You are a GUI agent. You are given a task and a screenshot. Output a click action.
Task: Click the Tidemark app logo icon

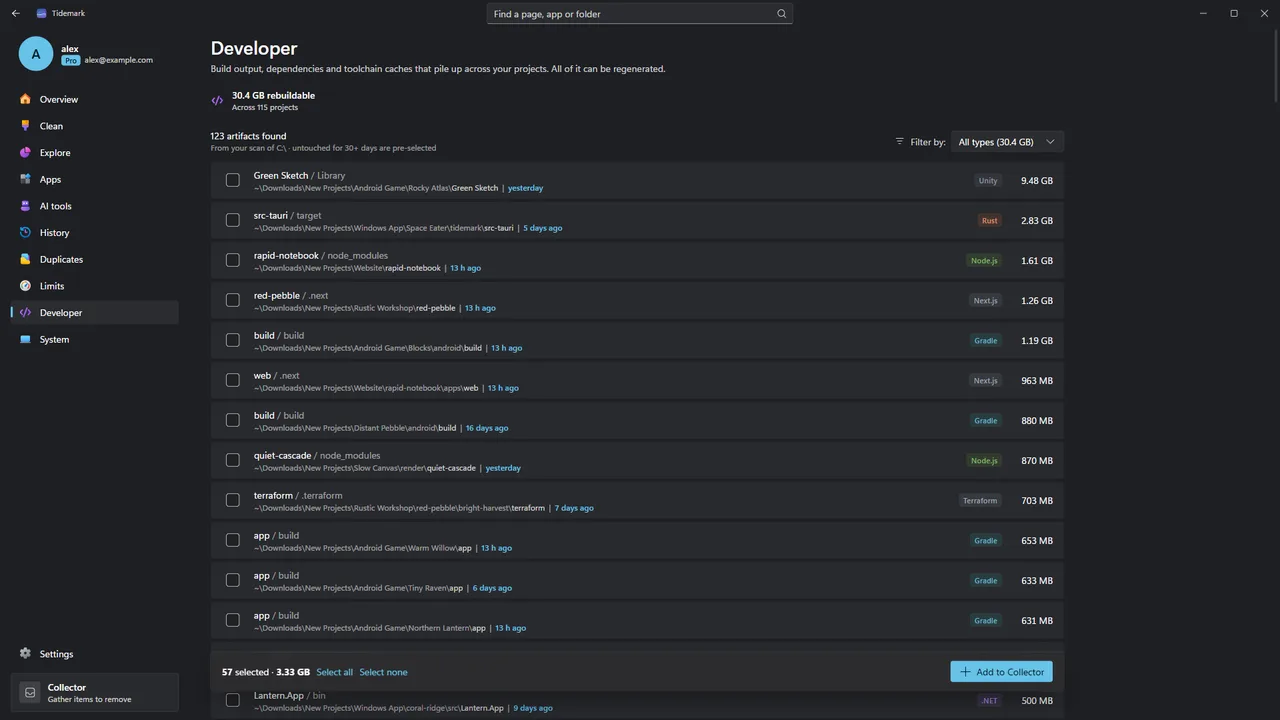coord(41,13)
